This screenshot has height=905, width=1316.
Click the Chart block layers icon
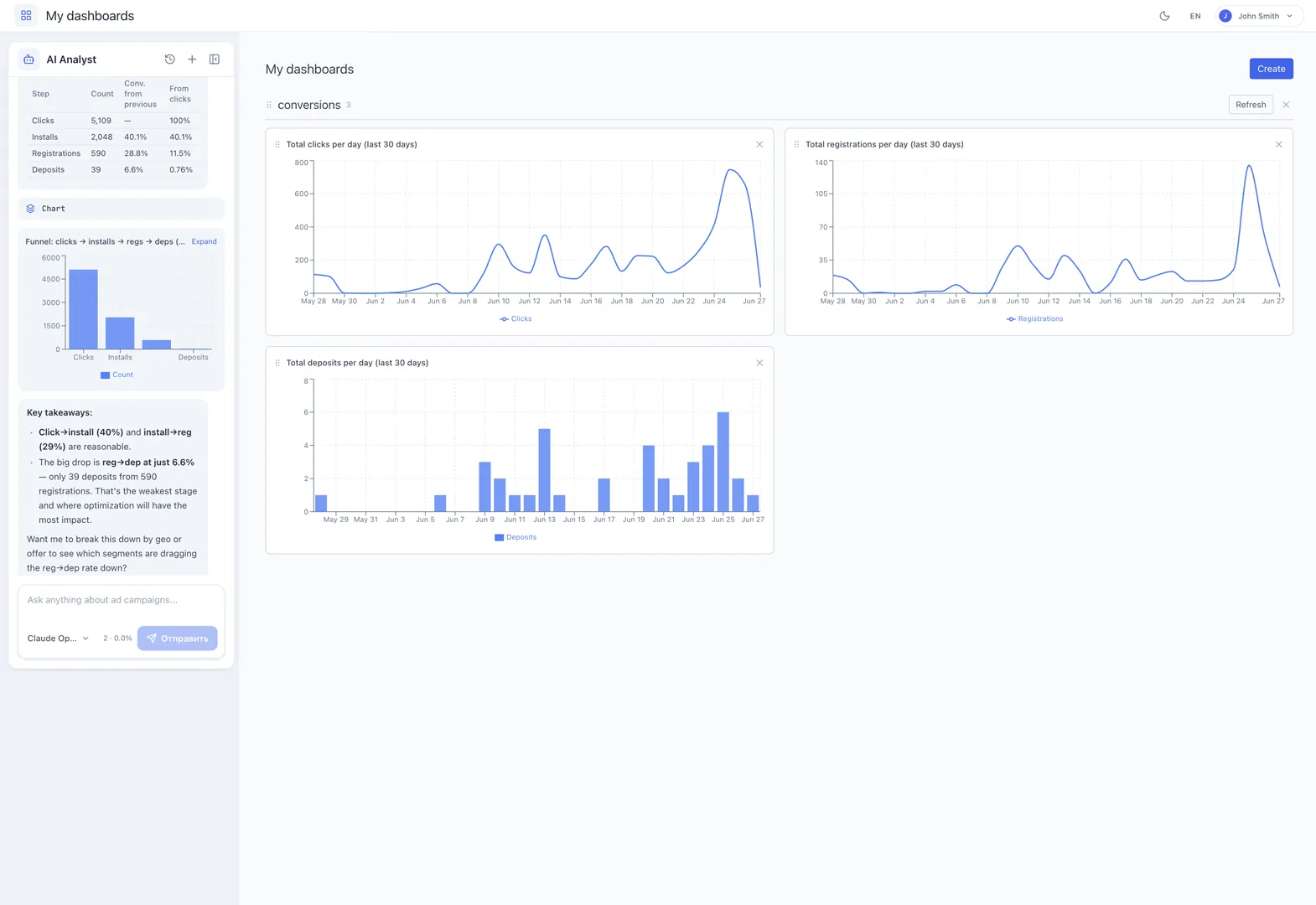point(31,209)
